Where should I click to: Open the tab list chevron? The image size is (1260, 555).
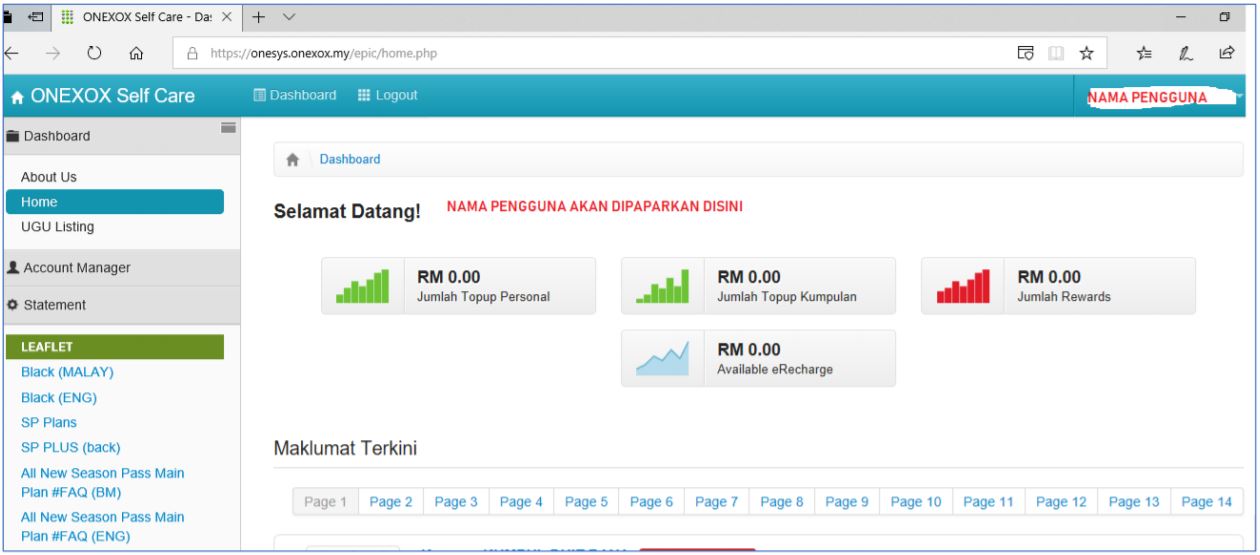[290, 18]
